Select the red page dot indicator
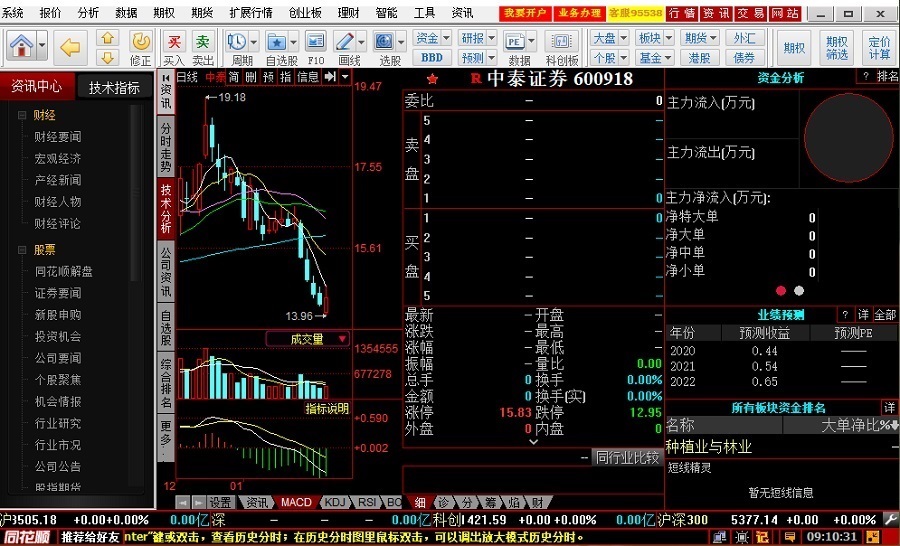 click(781, 291)
